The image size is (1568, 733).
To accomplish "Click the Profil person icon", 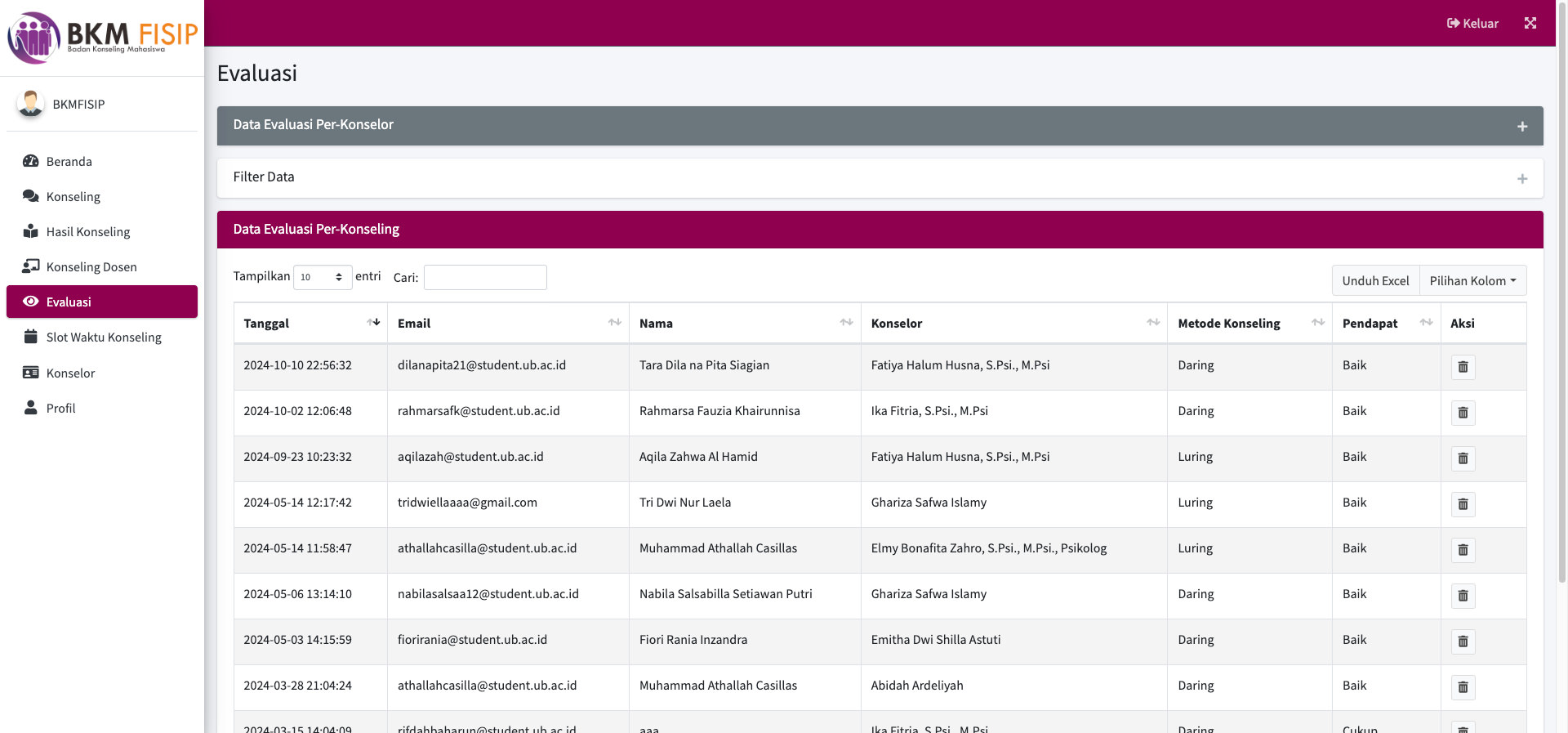I will click(31, 408).
